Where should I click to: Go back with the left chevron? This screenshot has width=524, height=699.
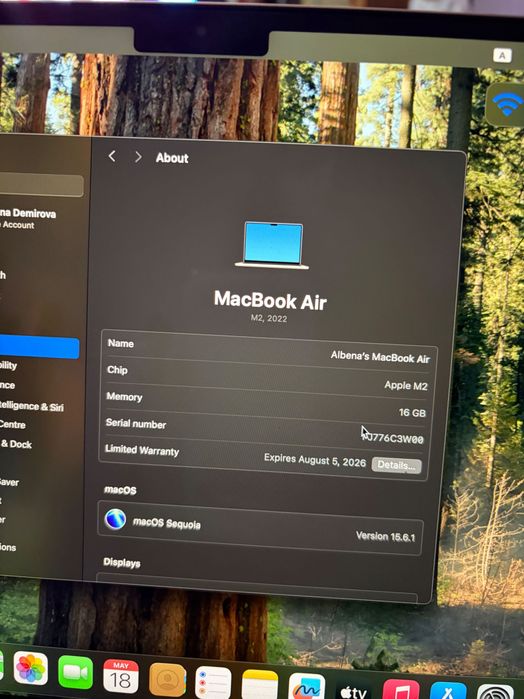coord(112,156)
